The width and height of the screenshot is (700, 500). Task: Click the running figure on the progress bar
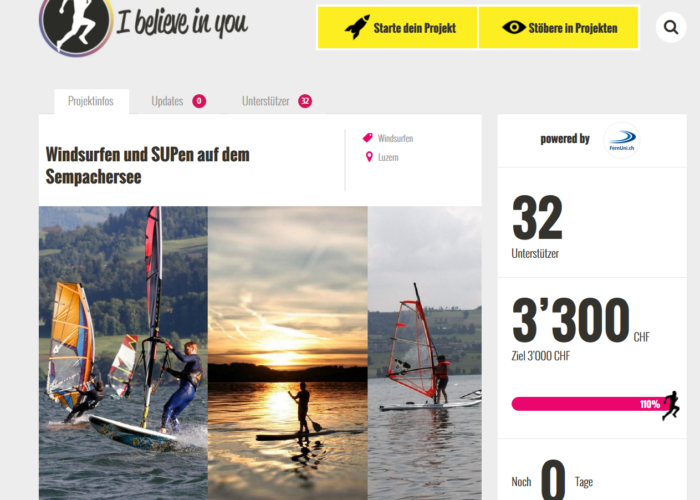tap(671, 405)
